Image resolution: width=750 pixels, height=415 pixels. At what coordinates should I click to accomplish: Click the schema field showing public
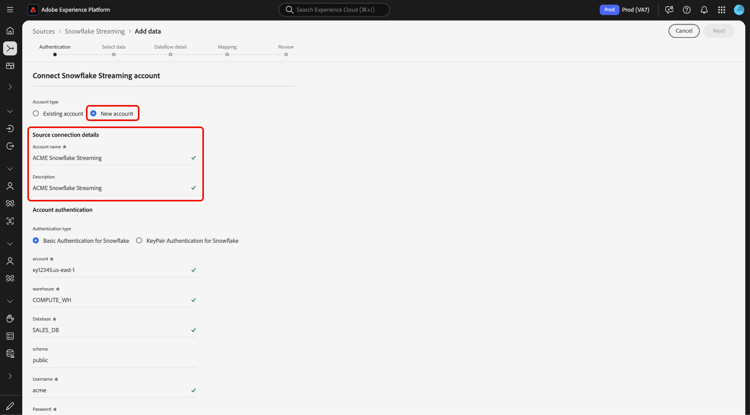coord(114,360)
